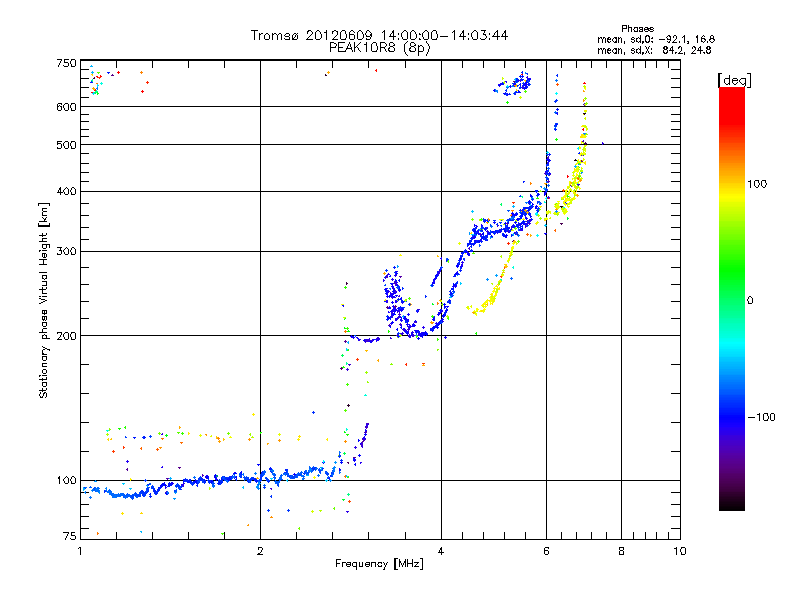
Task: Click the y-axis tick label '500'
Action: click(67, 145)
